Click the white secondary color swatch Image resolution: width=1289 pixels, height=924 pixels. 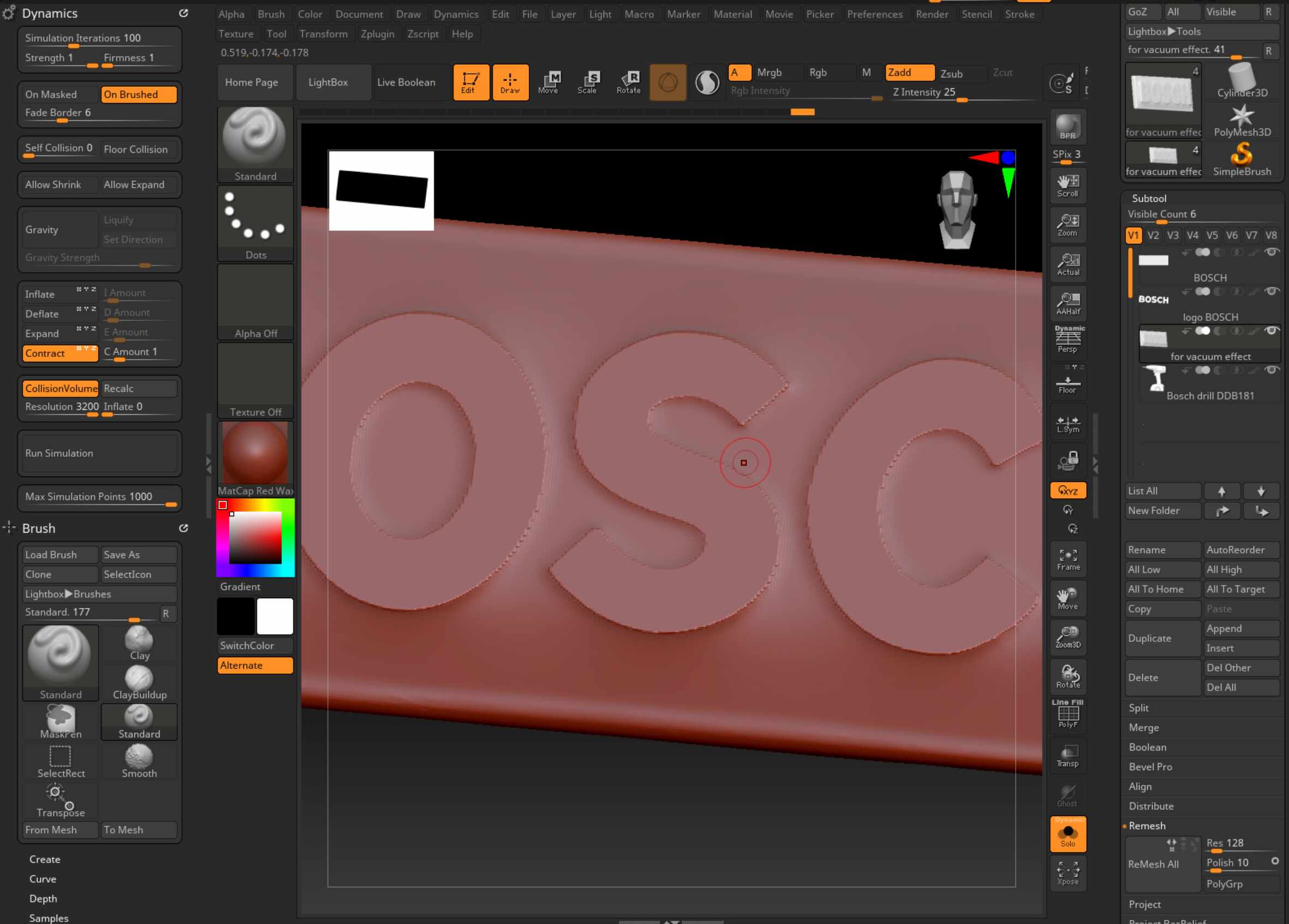click(274, 616)
